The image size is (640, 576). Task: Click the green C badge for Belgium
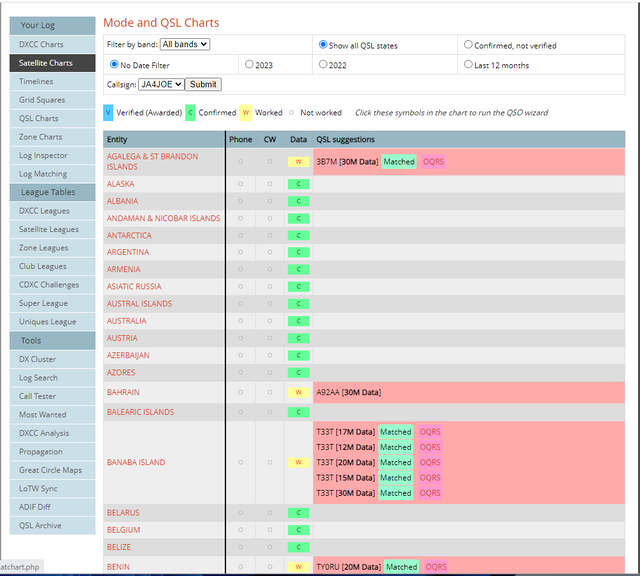[298, 530]
